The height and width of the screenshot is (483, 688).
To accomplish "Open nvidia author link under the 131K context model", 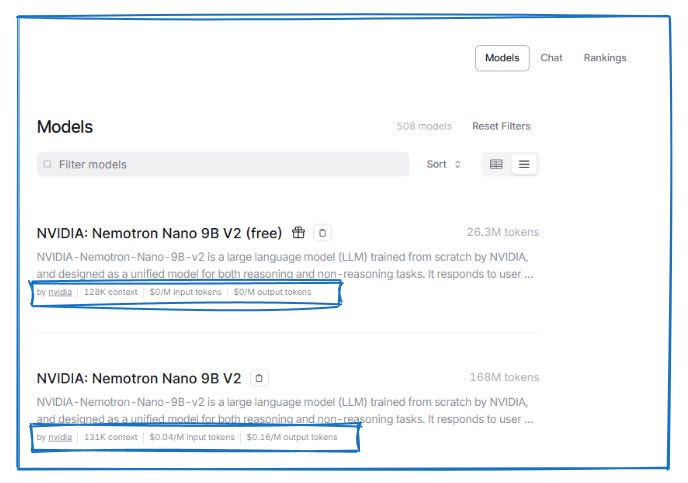I will 60,437.
